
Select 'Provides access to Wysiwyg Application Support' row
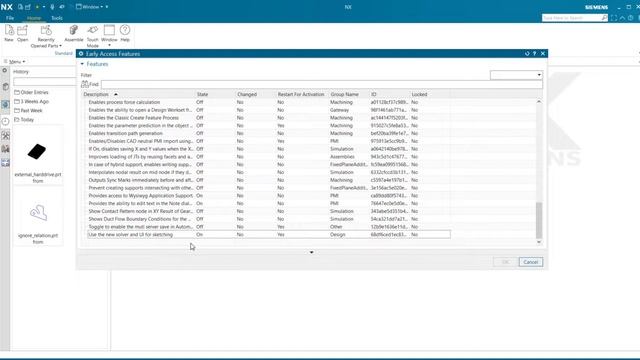click(269, 196)
